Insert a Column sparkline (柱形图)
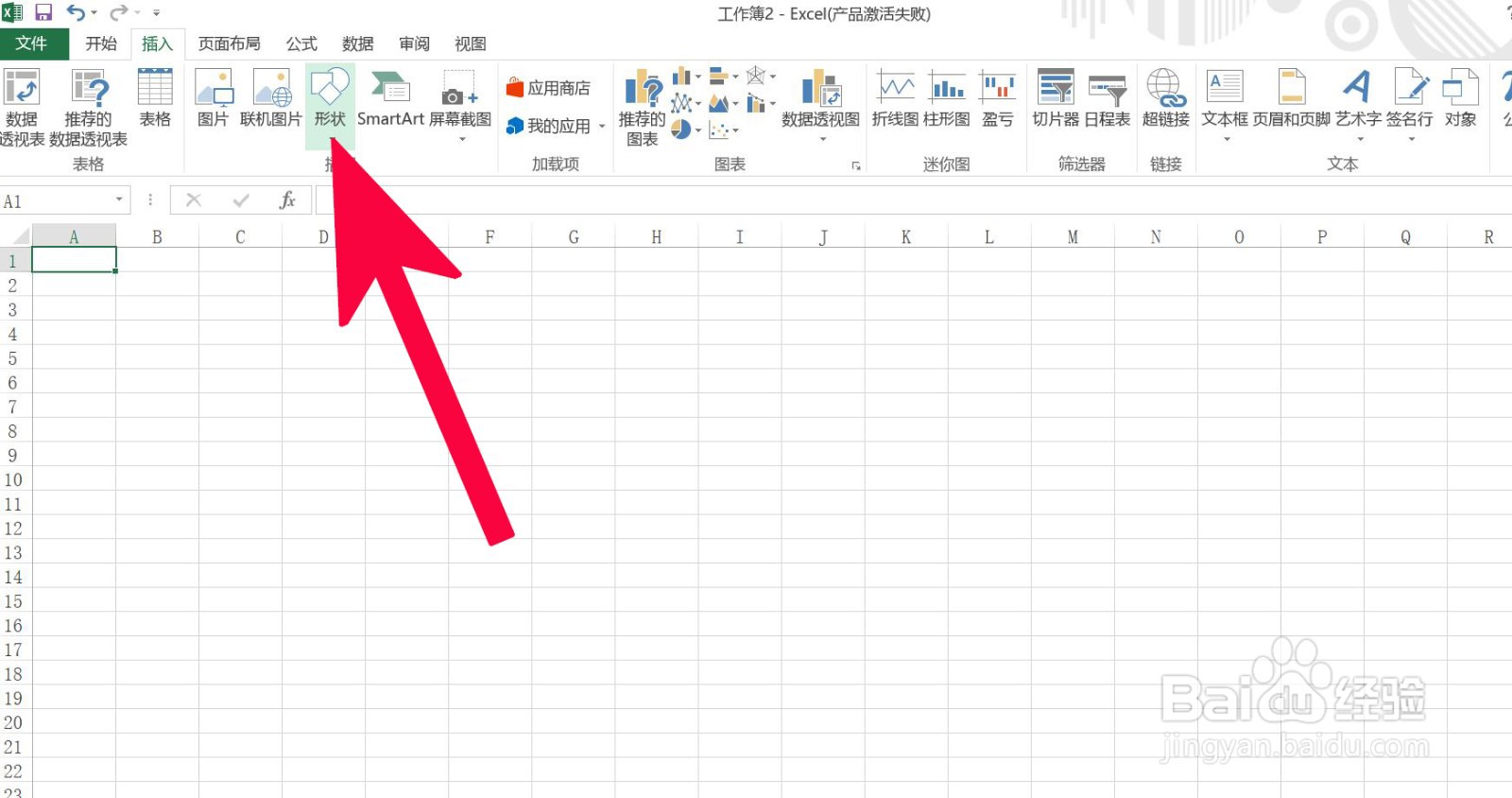 tap(947, 98)
